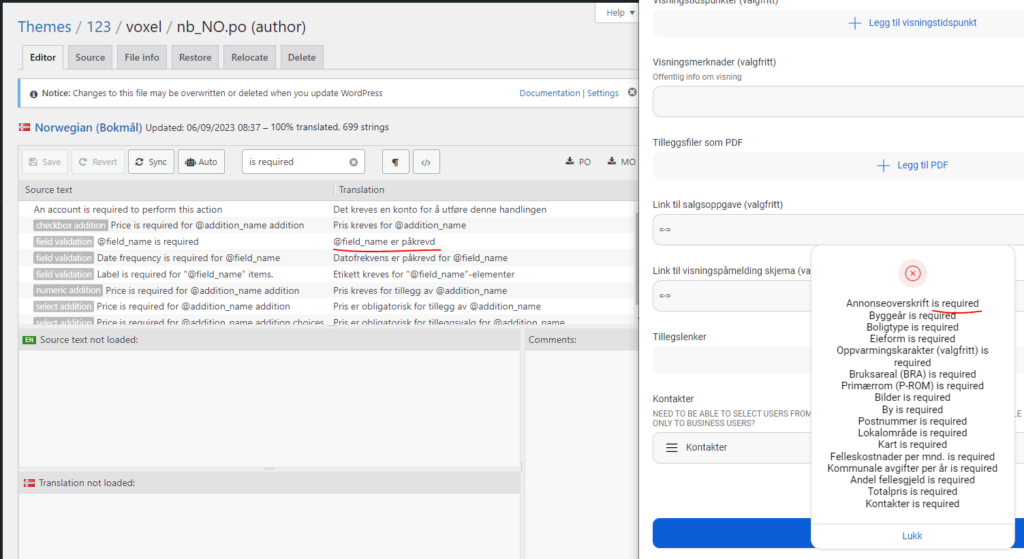Open the Editor tab
The image size is (1024, 559).
click(42, 57)
